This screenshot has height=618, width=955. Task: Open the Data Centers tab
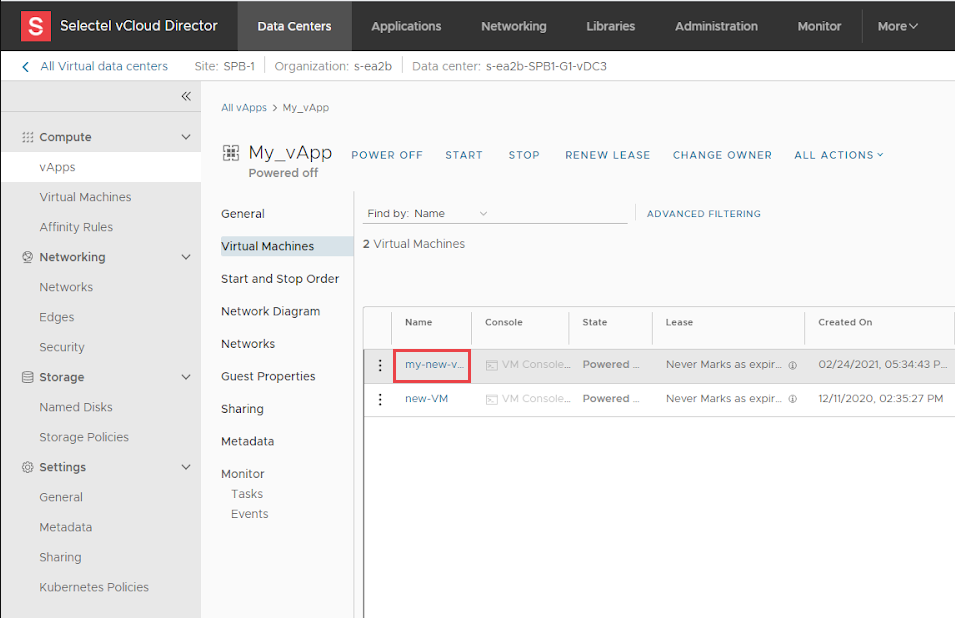pyautogui.click(x=294, y=26)
